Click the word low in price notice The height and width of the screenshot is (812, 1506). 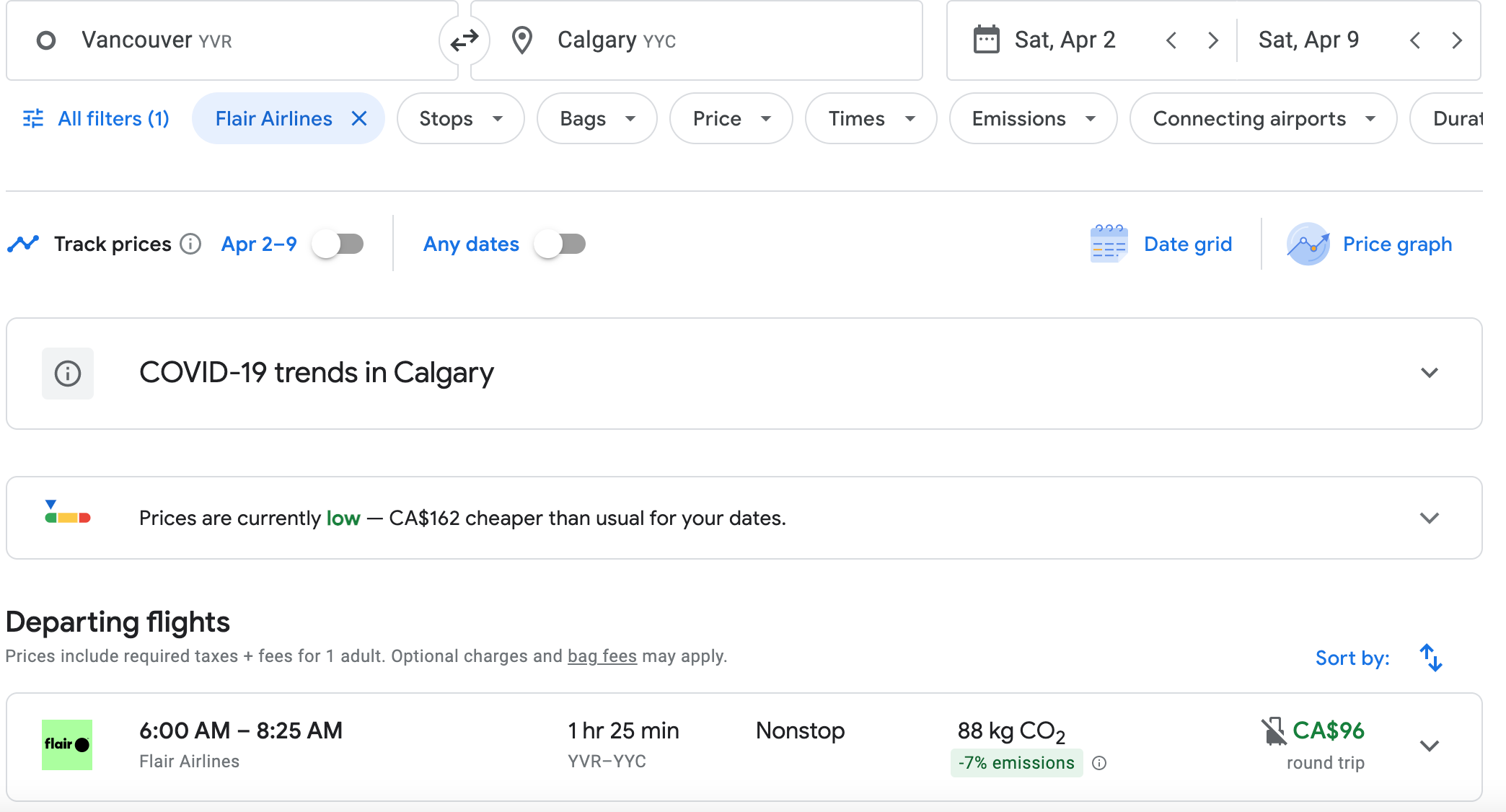[343, 518]
